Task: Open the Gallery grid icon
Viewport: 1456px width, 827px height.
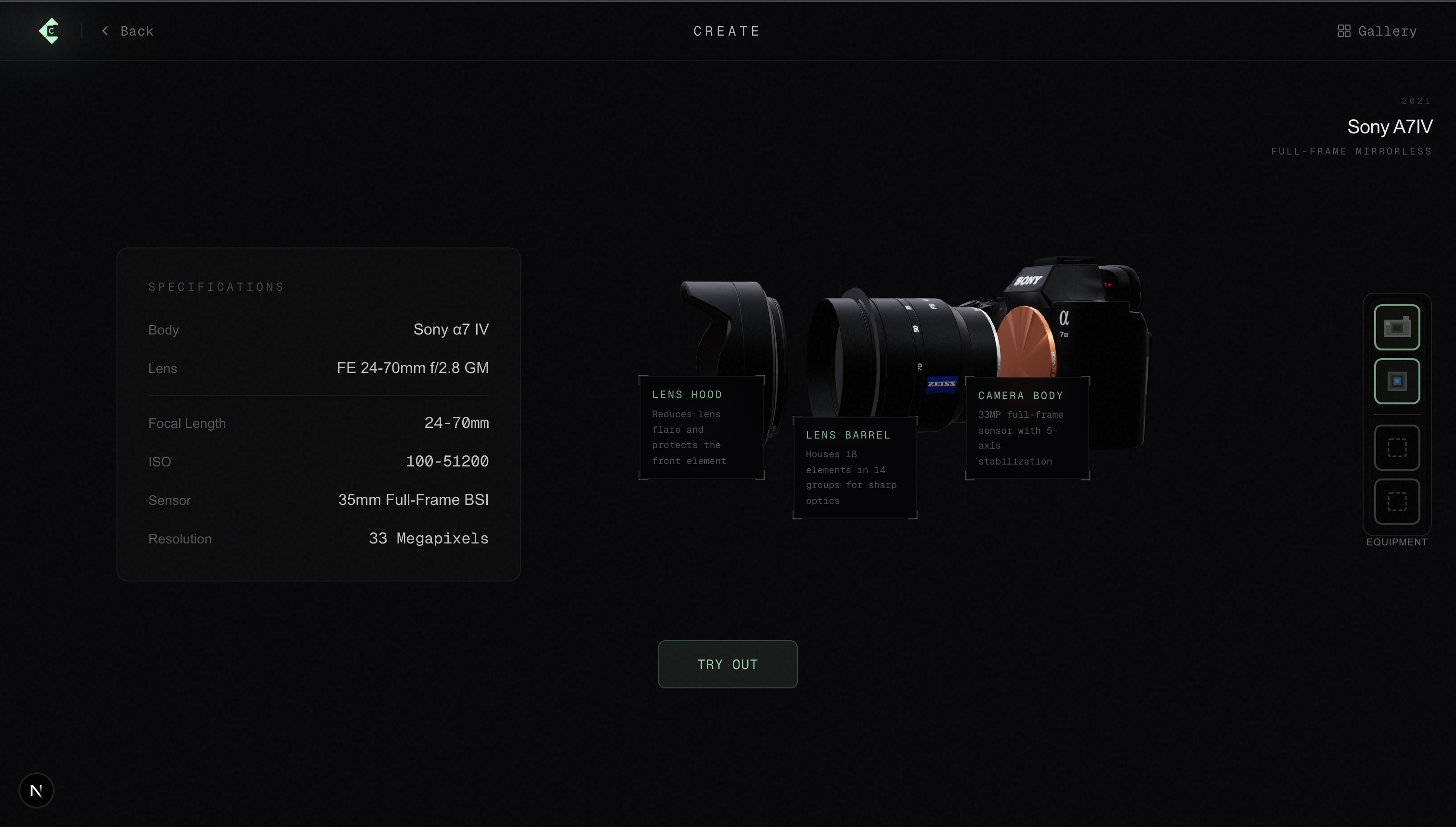Action: (x=1343, y=31)
